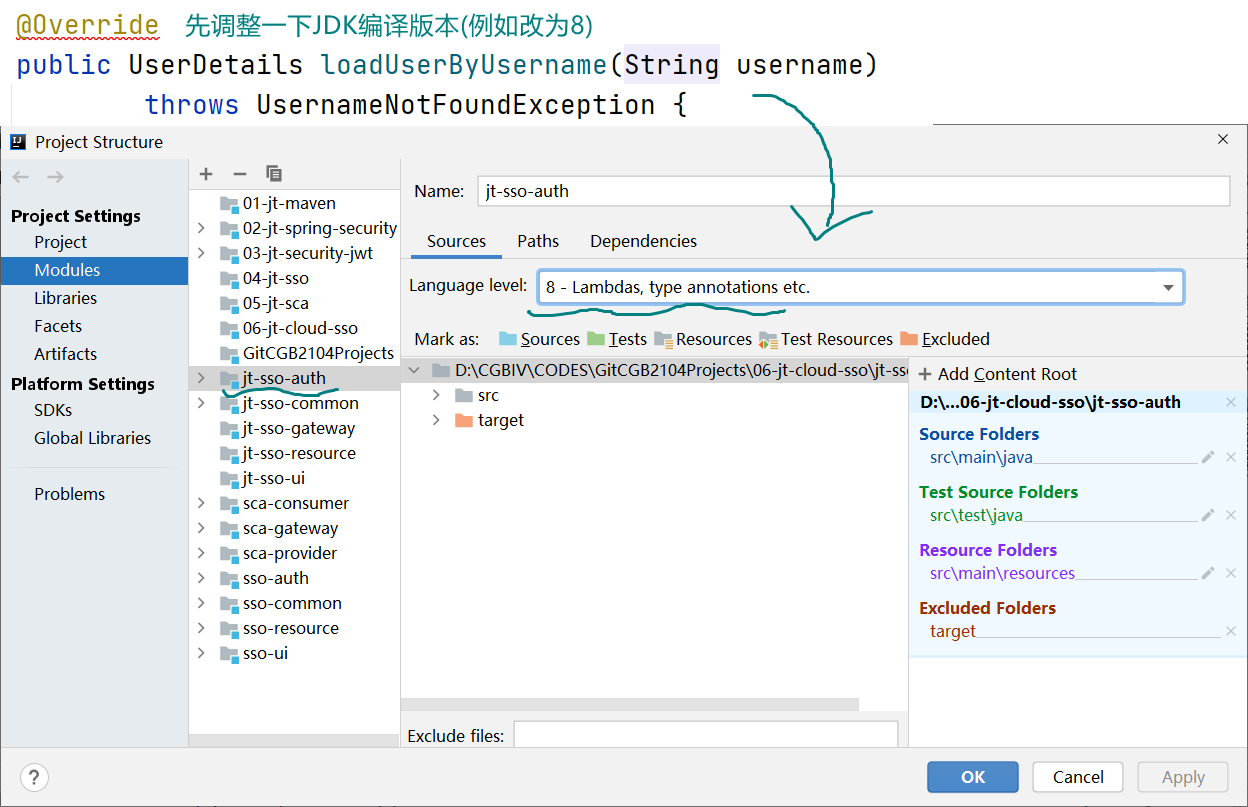
Task: Click the back navigation arrow
Action: tap(21, 177)
